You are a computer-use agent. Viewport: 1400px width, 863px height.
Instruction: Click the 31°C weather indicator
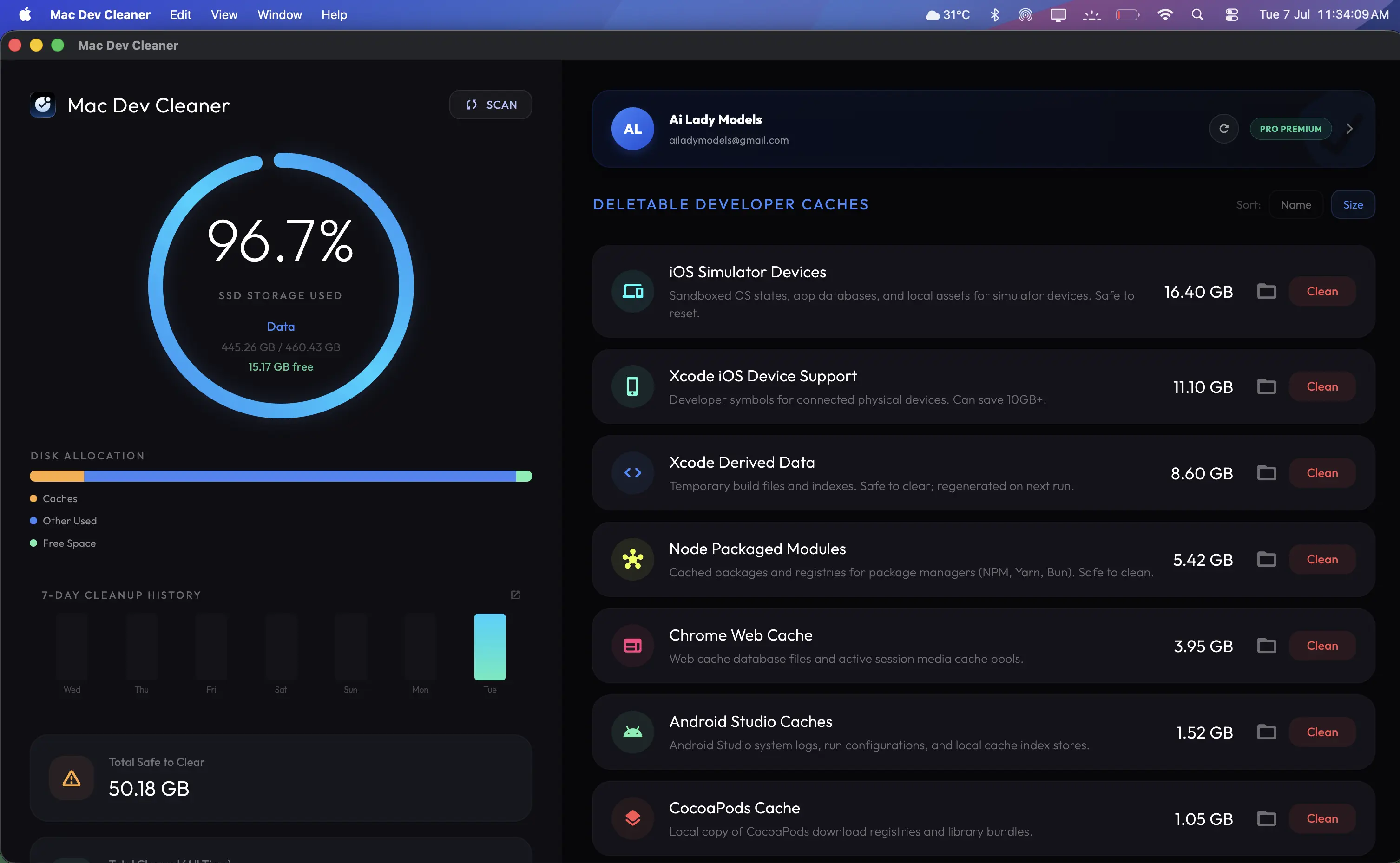(947, 14)
